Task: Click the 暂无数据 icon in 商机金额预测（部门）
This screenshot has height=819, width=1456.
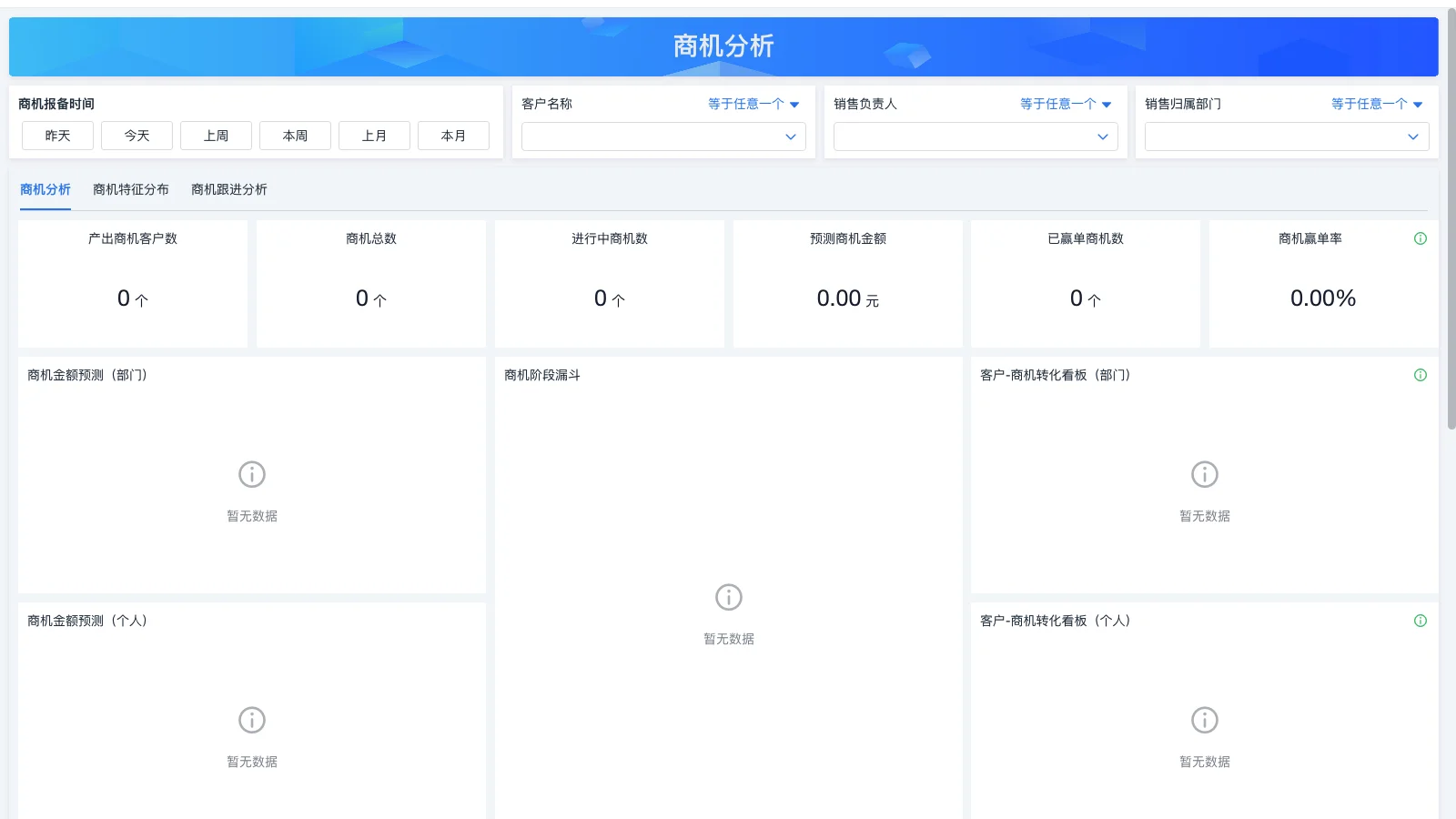Action: coord(251,474)
